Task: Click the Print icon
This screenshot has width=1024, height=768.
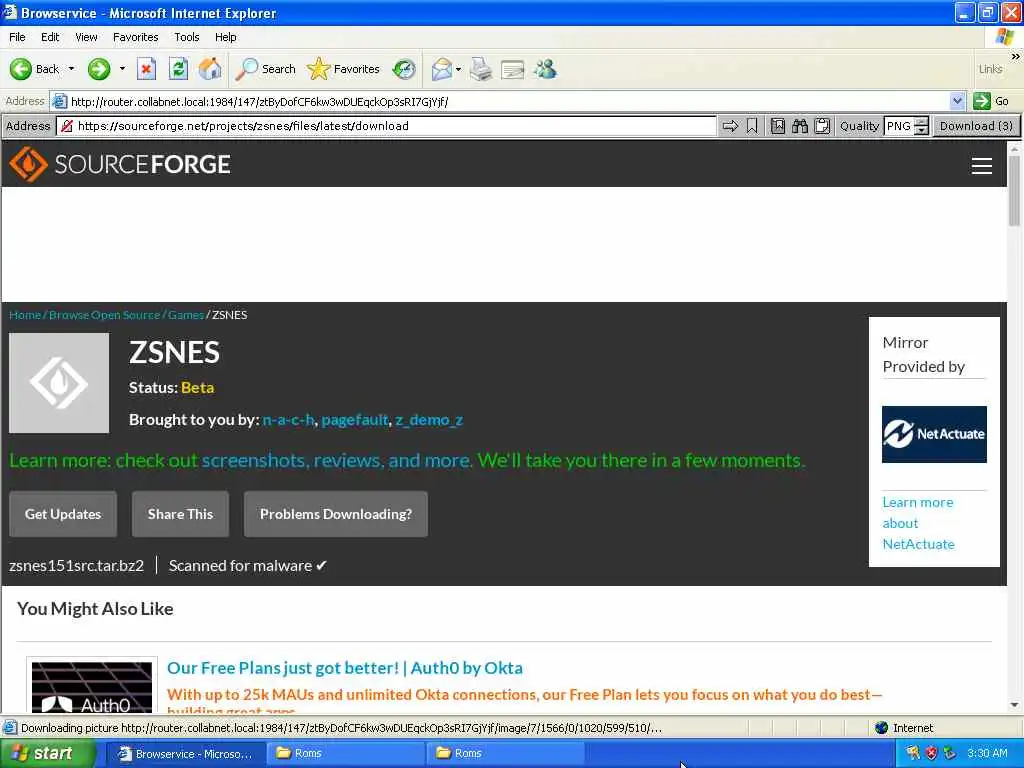Action: [481, 69]
